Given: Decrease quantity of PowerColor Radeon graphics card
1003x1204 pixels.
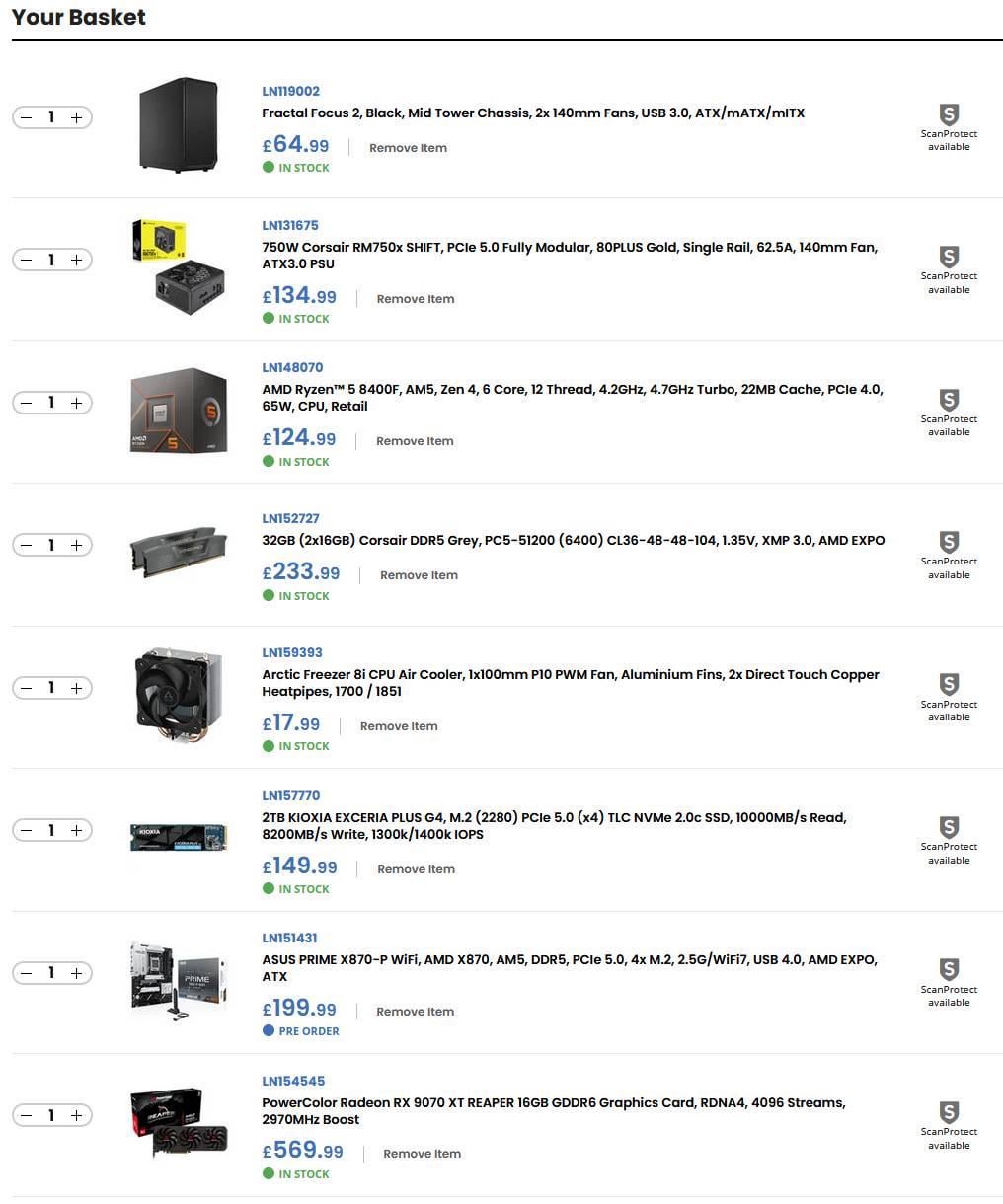Looking at the screenshot, I should click(x=27, y=1115).
